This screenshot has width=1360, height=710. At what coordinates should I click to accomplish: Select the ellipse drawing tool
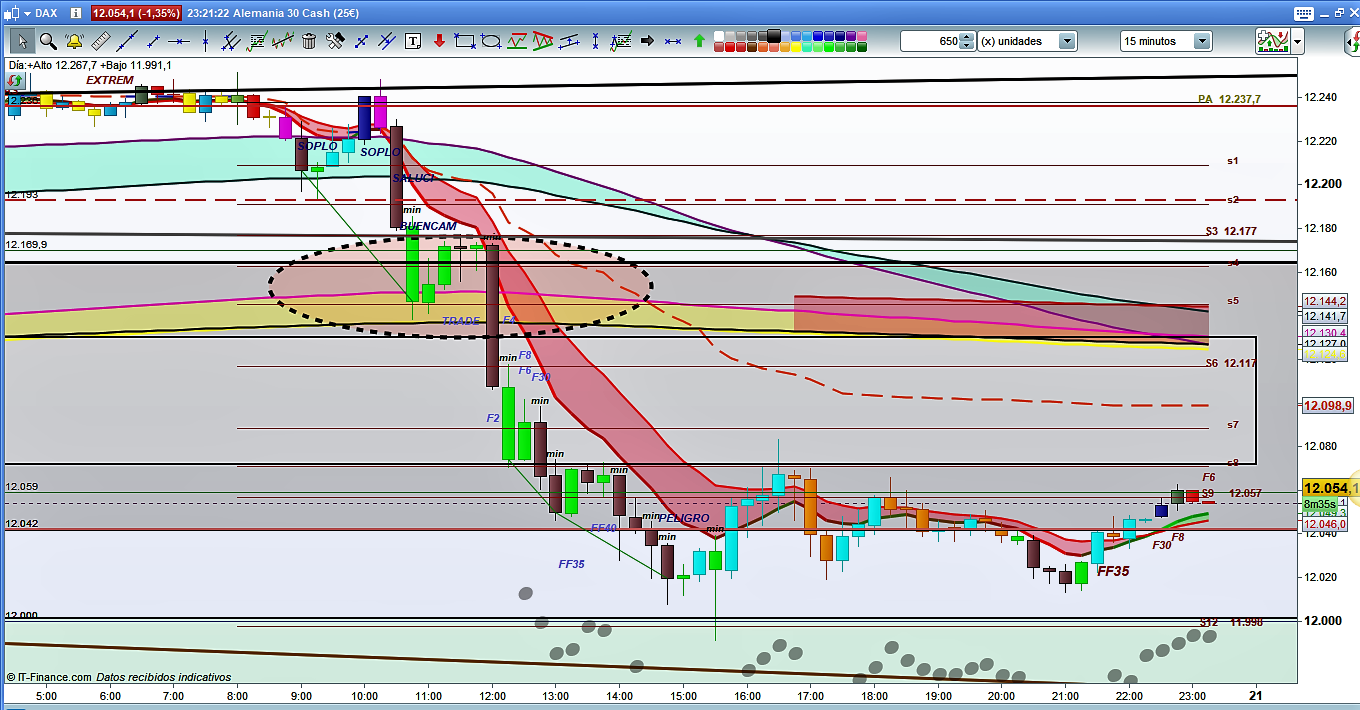click(x=491, y=41)
